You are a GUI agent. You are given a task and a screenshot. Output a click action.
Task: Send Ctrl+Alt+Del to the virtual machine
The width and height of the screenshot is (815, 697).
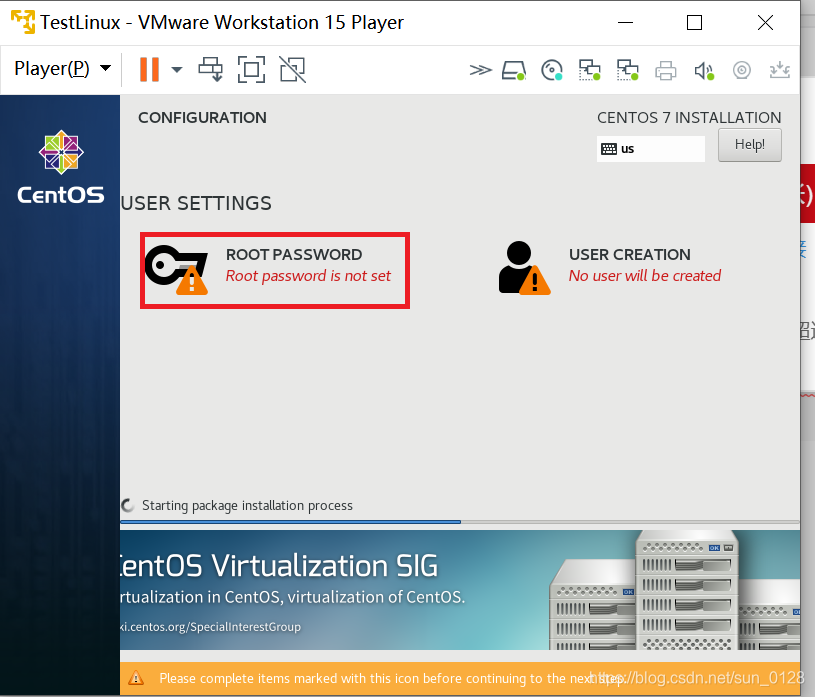pyautogui.click(x=211, y=69)
